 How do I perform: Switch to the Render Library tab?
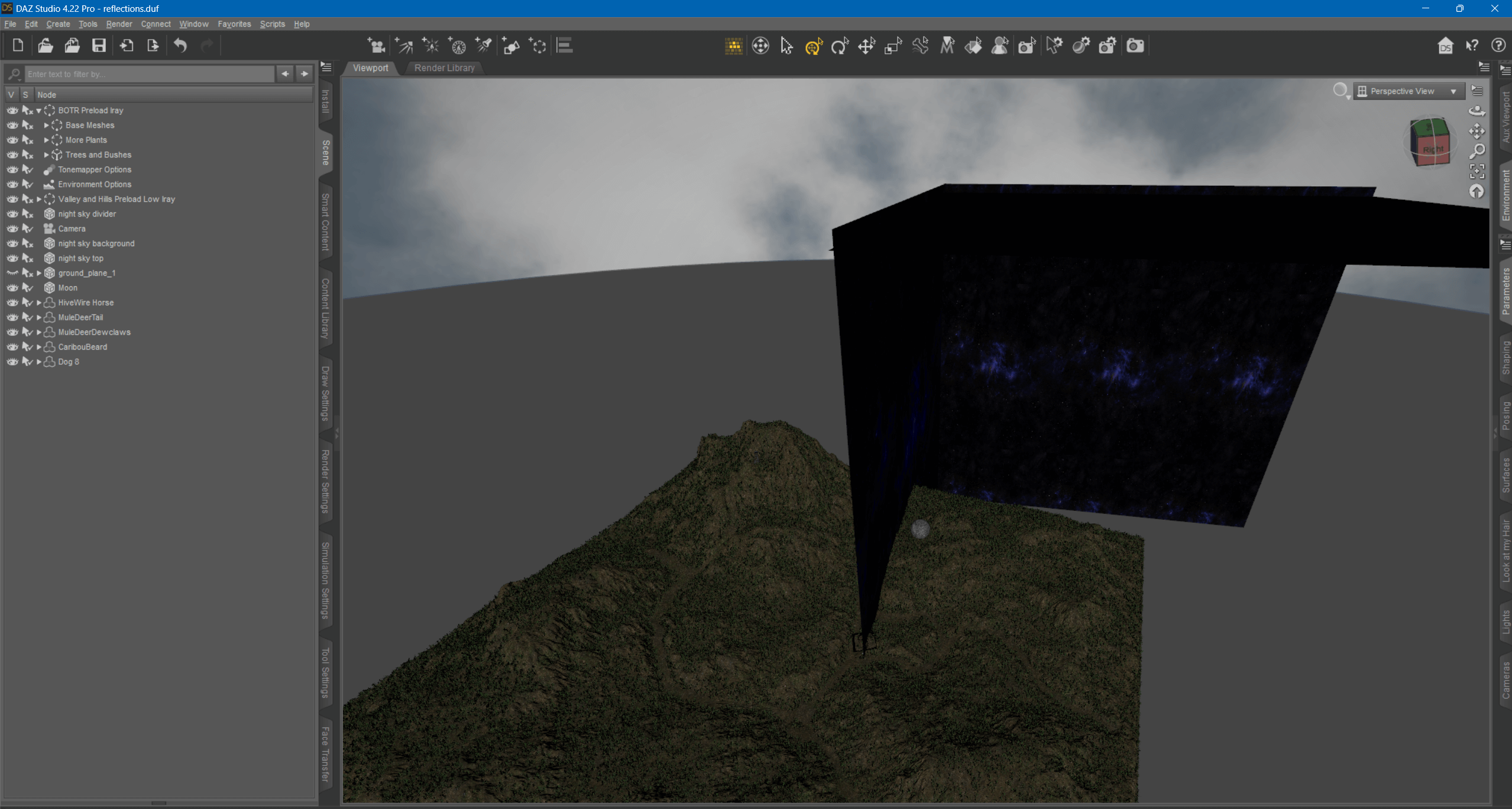click(x=444, y=68)
